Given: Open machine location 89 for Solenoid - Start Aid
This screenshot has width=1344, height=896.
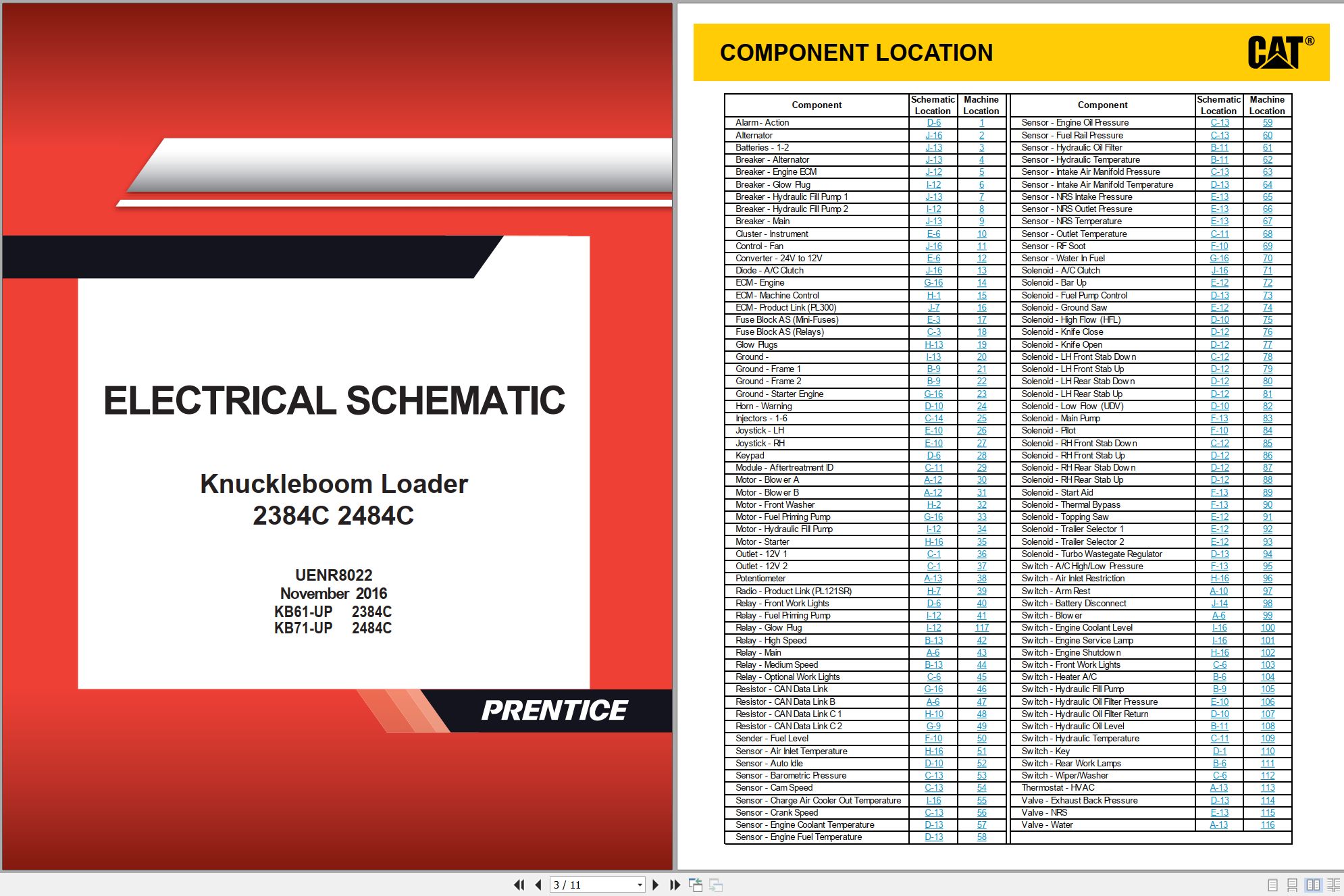Looking at the screenshot, I should click(1268, 492).
